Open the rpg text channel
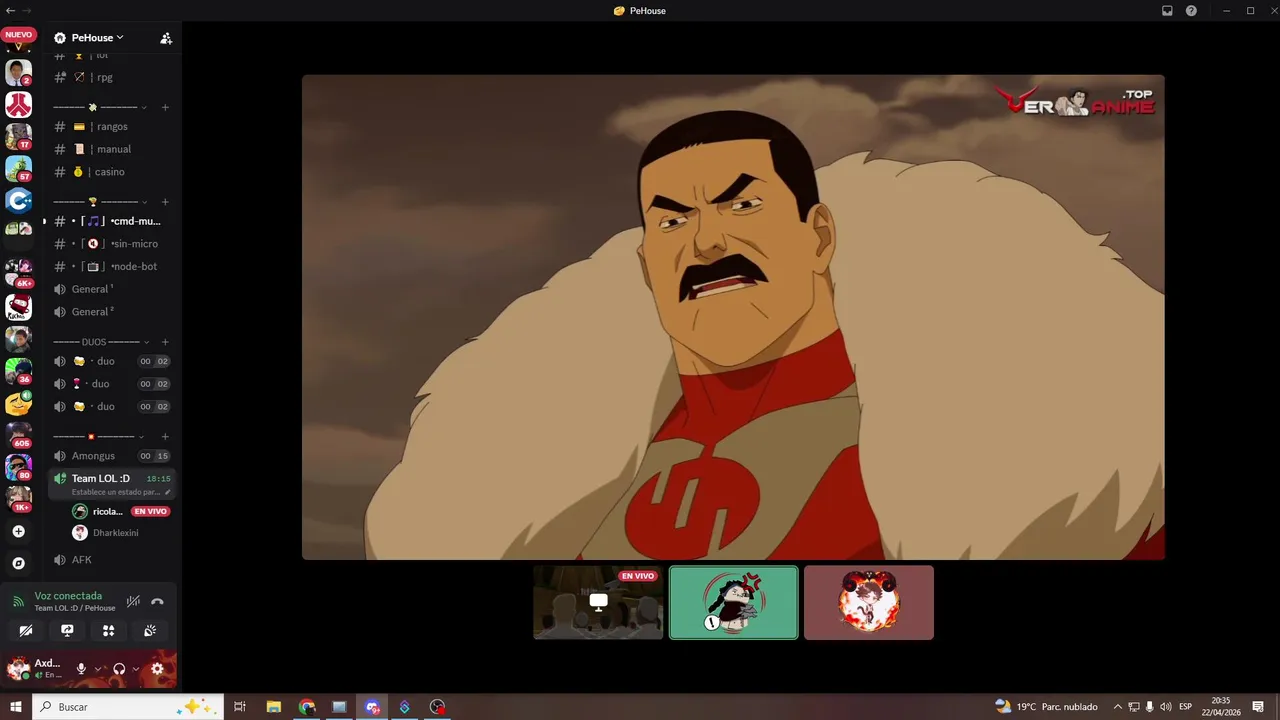 (x=111, y=77)
